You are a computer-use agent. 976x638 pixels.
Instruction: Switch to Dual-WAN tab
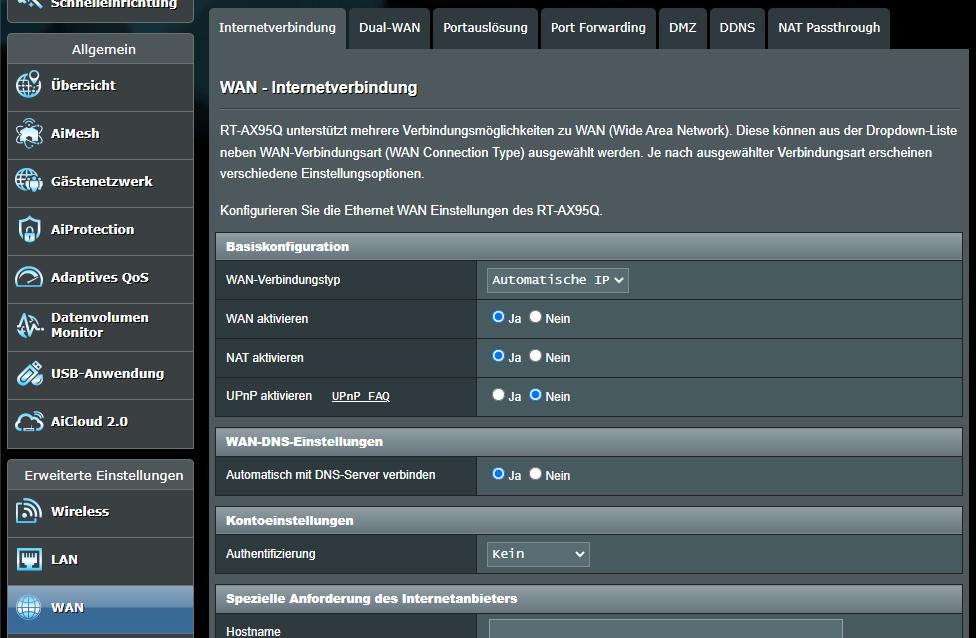tap(390, 28)
